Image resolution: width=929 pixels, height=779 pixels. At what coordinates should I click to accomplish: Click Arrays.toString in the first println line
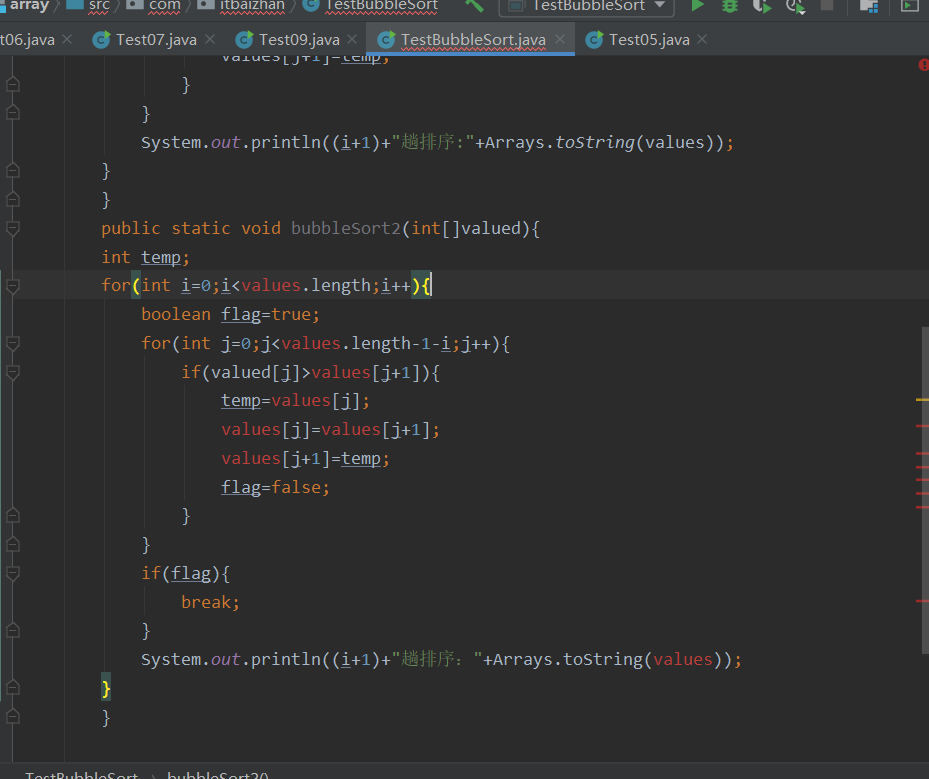pyautogui.click(x=560, y=143)
